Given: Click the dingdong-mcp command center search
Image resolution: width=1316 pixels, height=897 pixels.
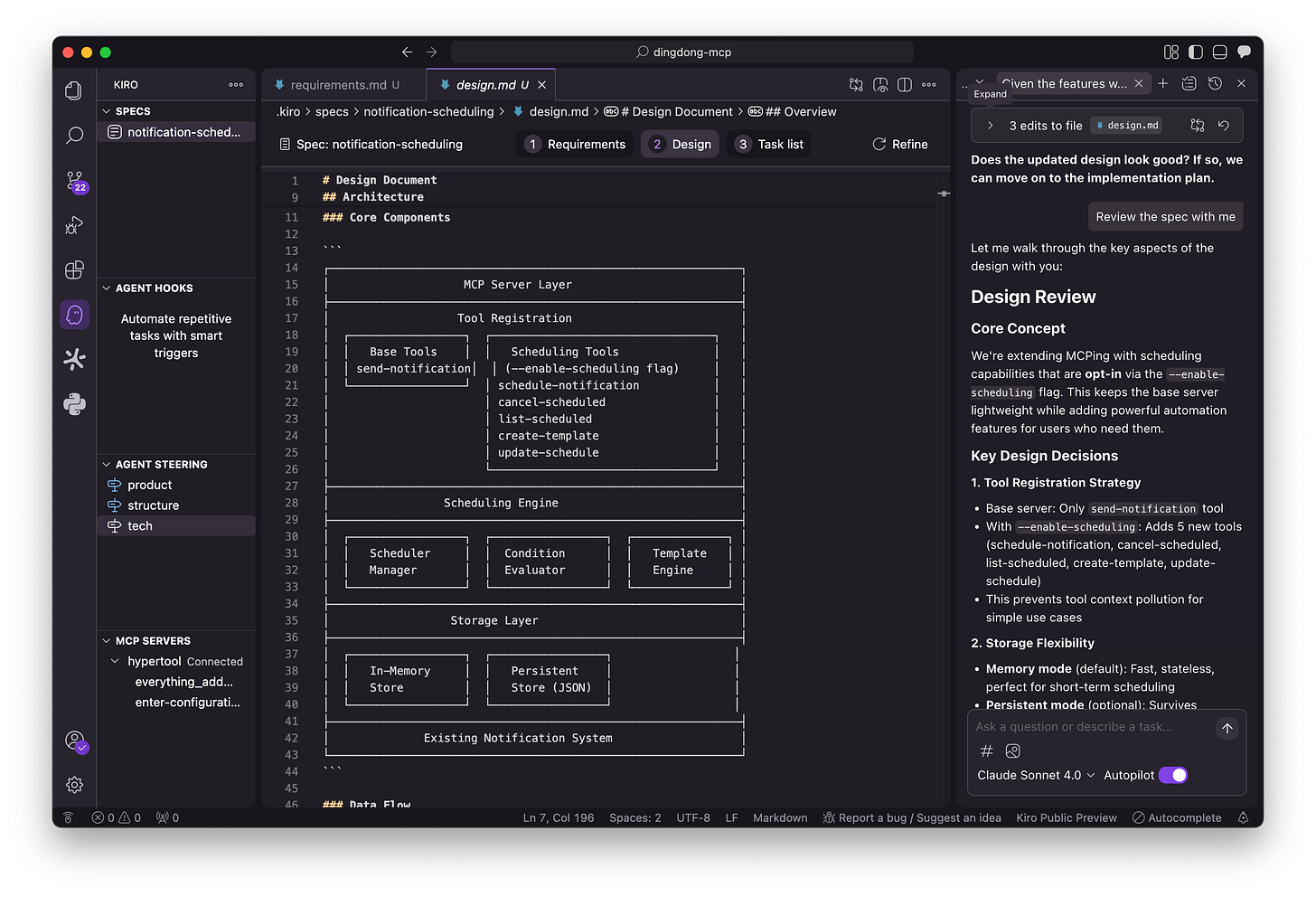Looking at the screenshot, I should (x=682, y=52).
